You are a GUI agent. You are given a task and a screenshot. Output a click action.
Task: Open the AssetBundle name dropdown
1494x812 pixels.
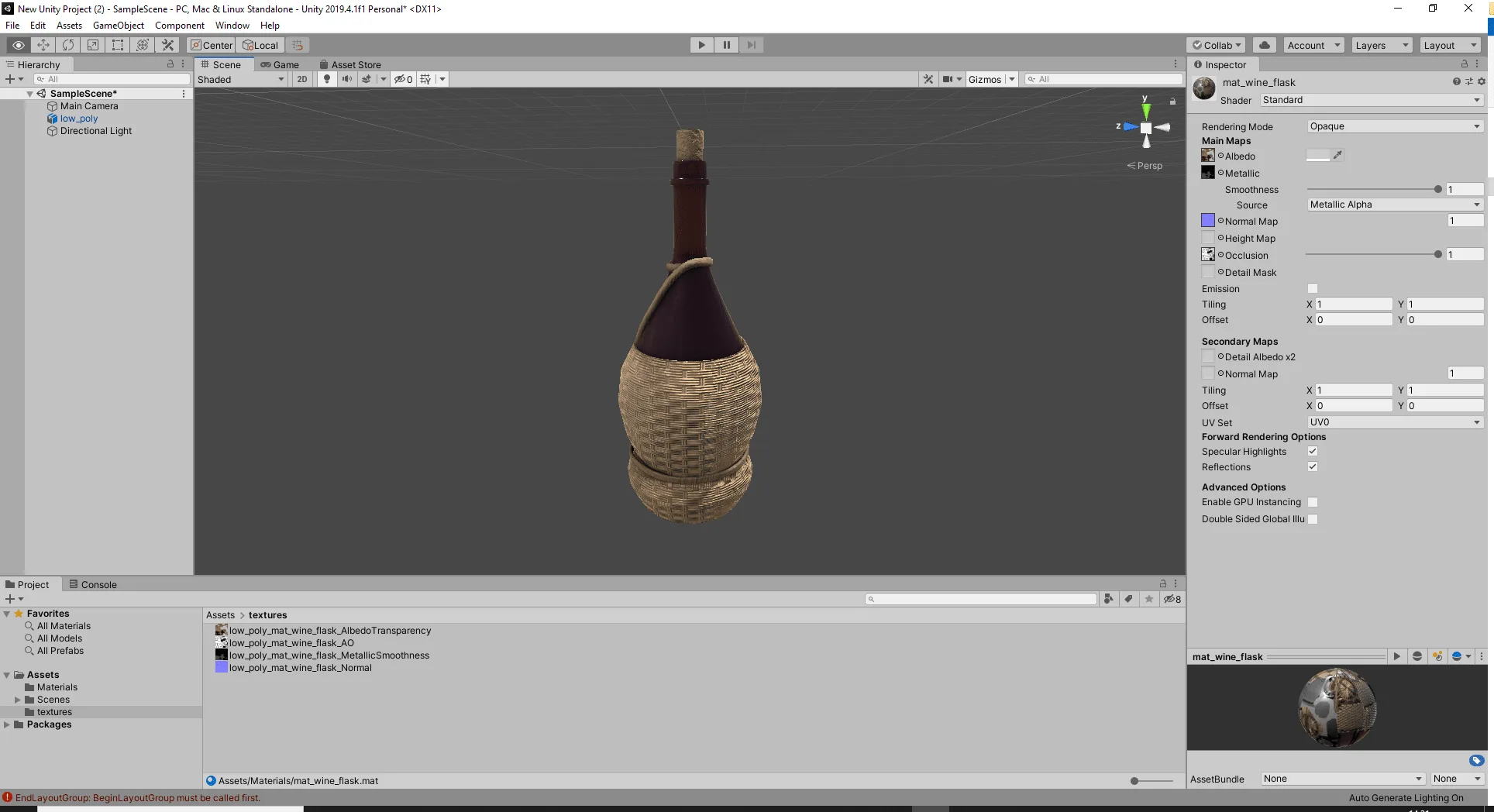tap(1342, 779)
